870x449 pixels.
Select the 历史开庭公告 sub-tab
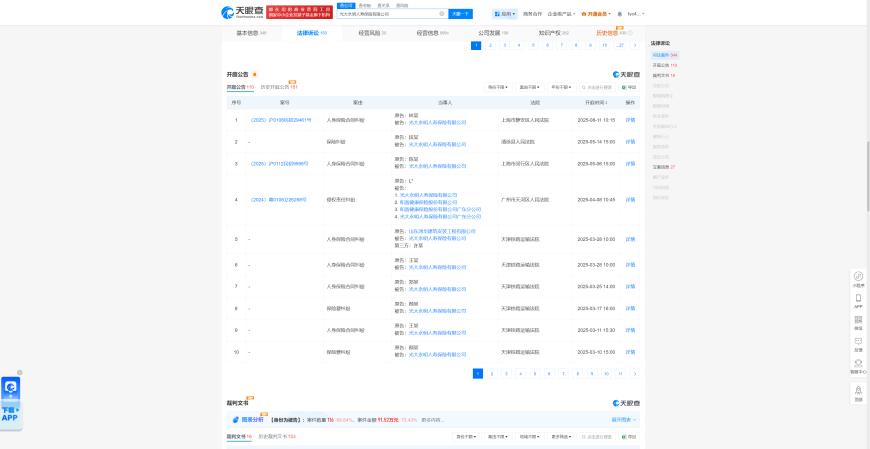279,87
